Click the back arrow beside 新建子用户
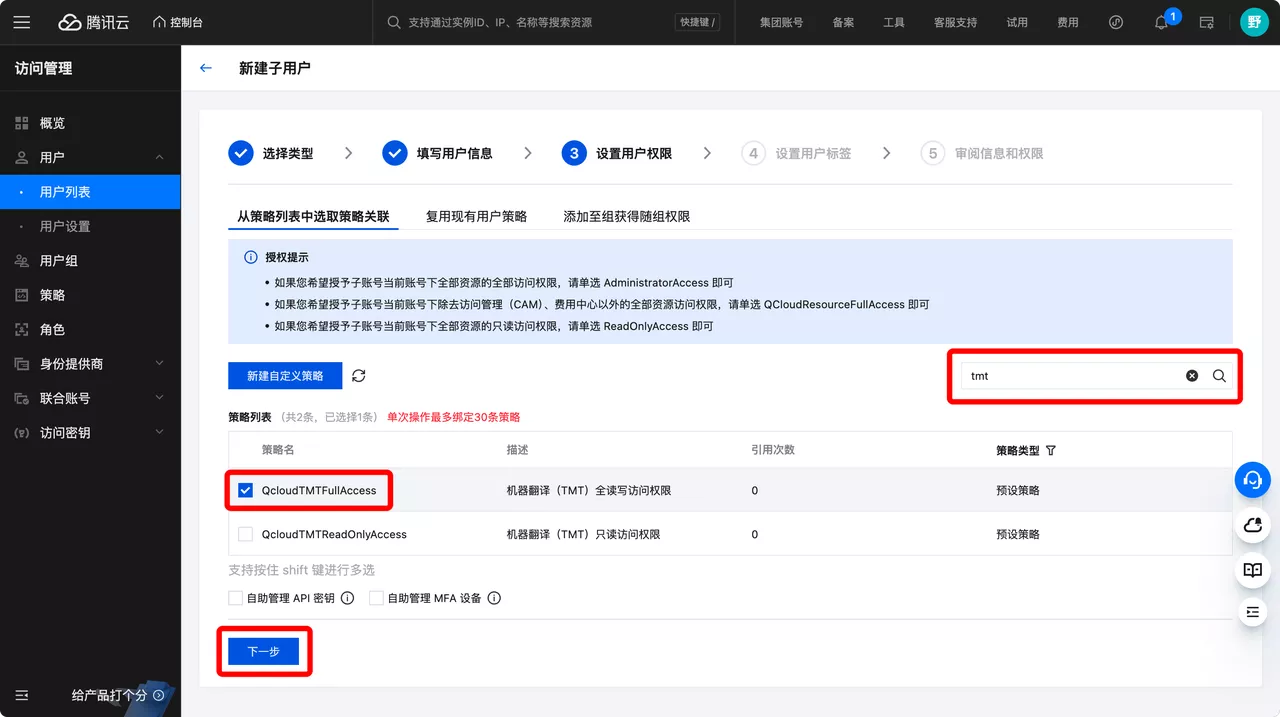 pos(205,68)
